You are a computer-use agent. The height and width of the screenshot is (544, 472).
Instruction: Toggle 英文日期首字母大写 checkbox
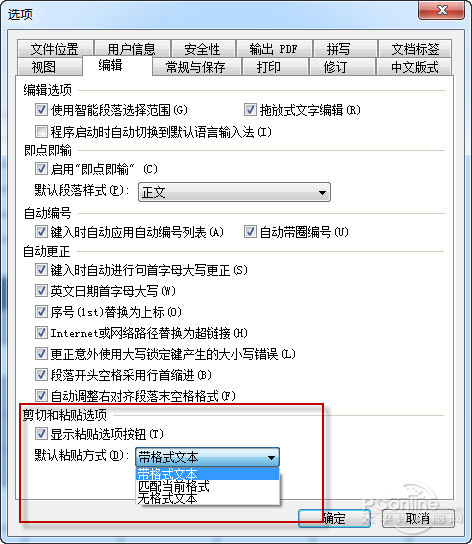[41, 291]
